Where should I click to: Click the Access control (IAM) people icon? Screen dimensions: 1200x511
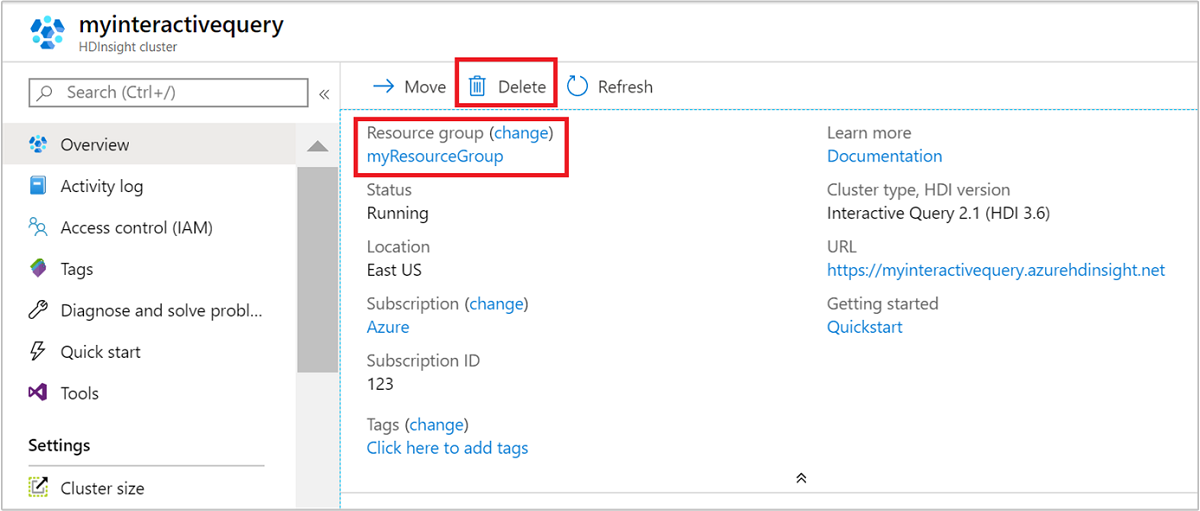tap(39, 228)
